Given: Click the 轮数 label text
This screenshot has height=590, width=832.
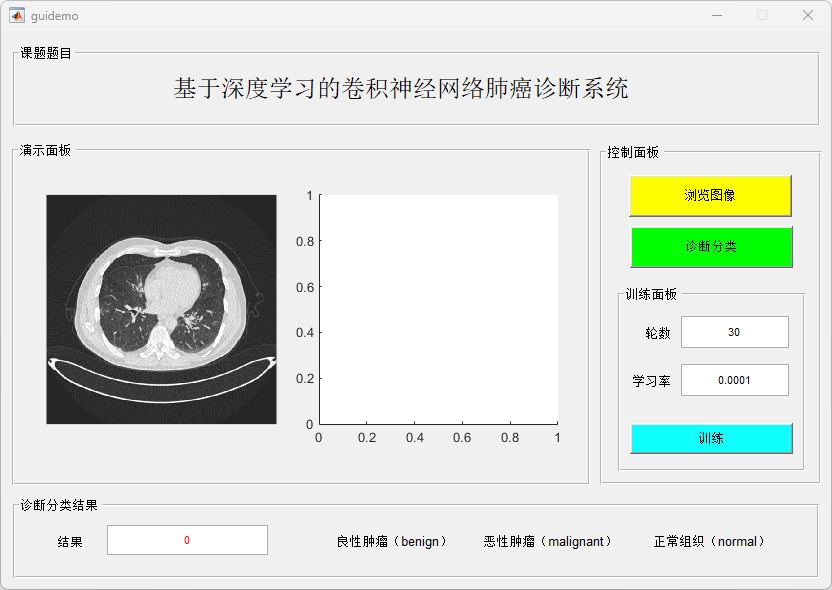Looking at the screenshot, I should pos(658,333).
